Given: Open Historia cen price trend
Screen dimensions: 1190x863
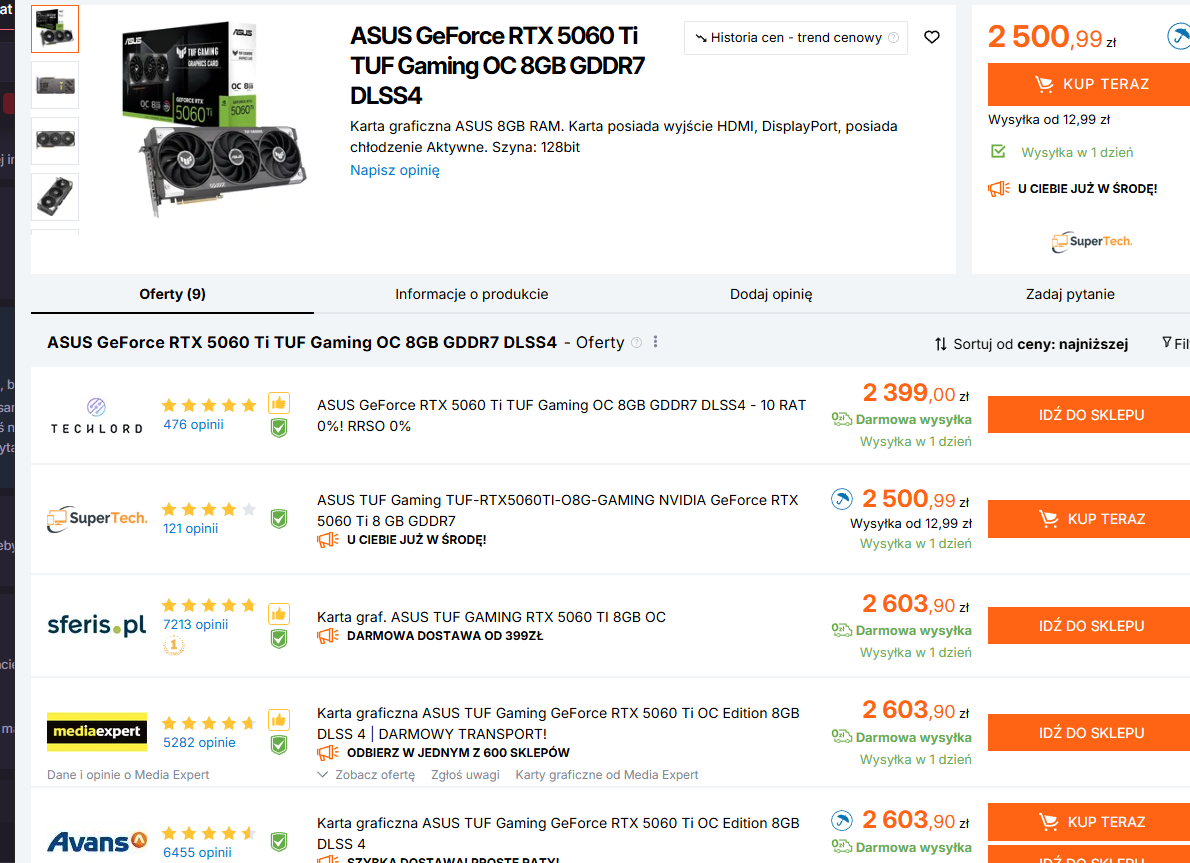Looking at the screenshot, I should point(796,38).
